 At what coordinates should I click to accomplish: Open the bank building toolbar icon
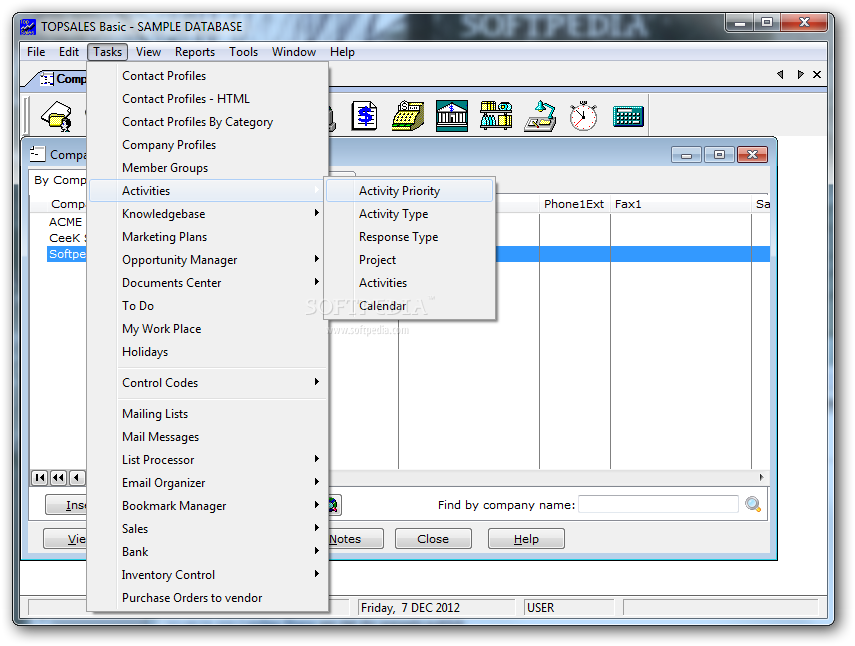pyautogui.click(x=451, y=116)
